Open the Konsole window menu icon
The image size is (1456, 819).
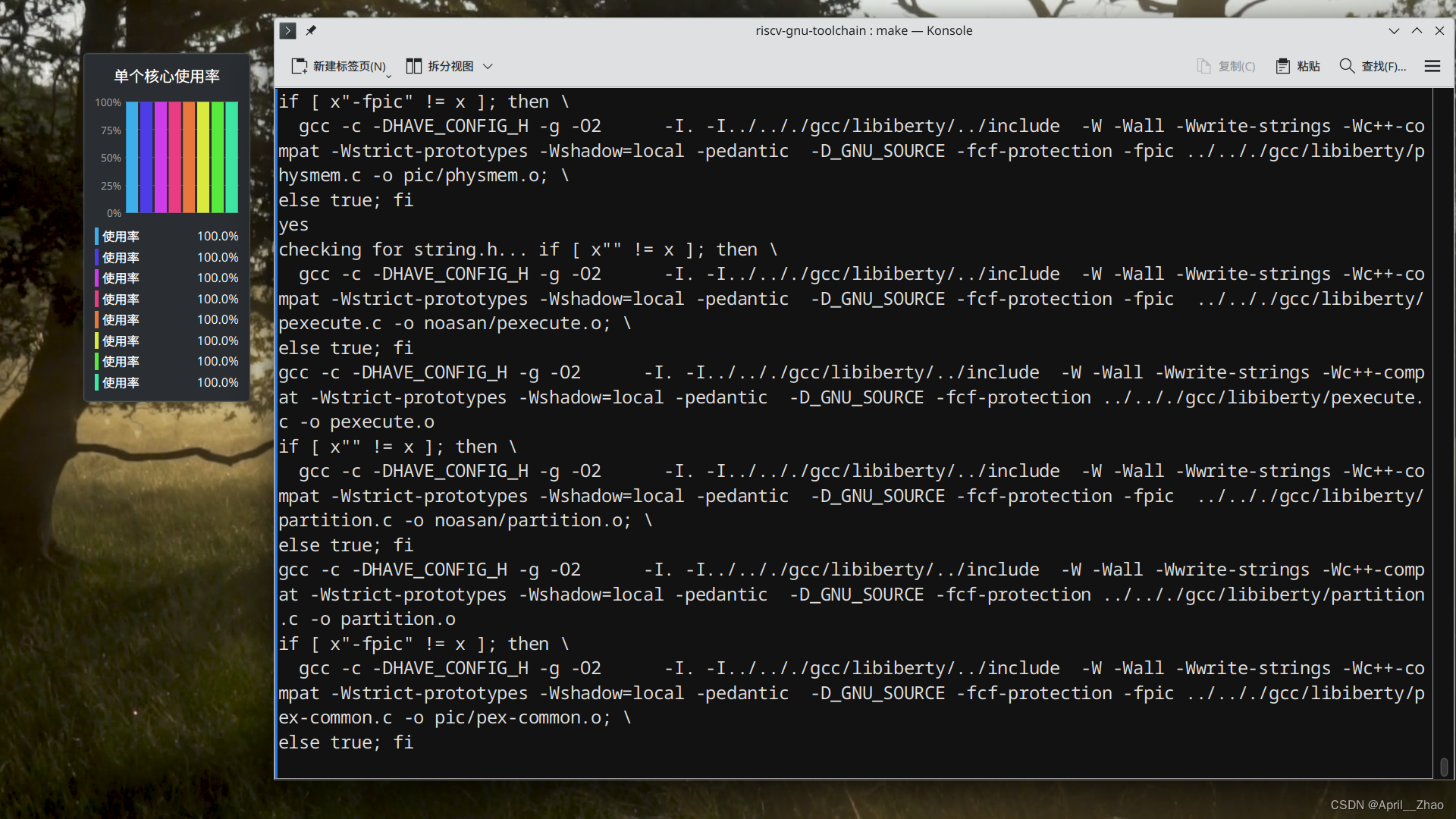click(x=287, y=30)
